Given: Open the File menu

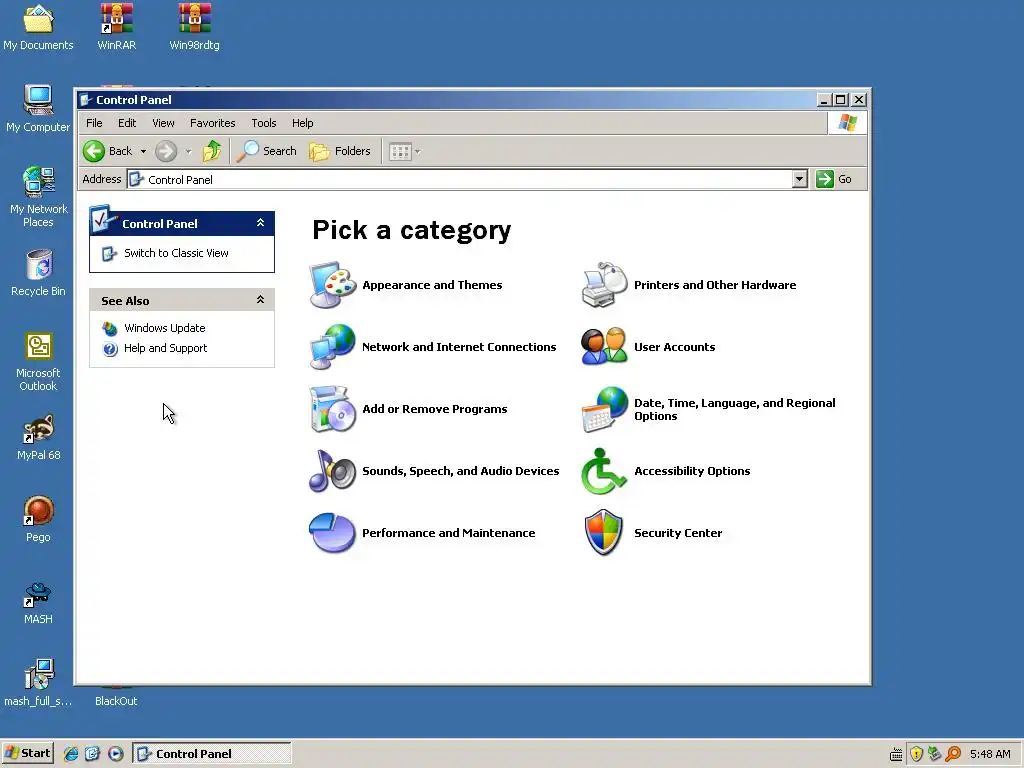Looking at the screenshot, I should pos(94,123).
